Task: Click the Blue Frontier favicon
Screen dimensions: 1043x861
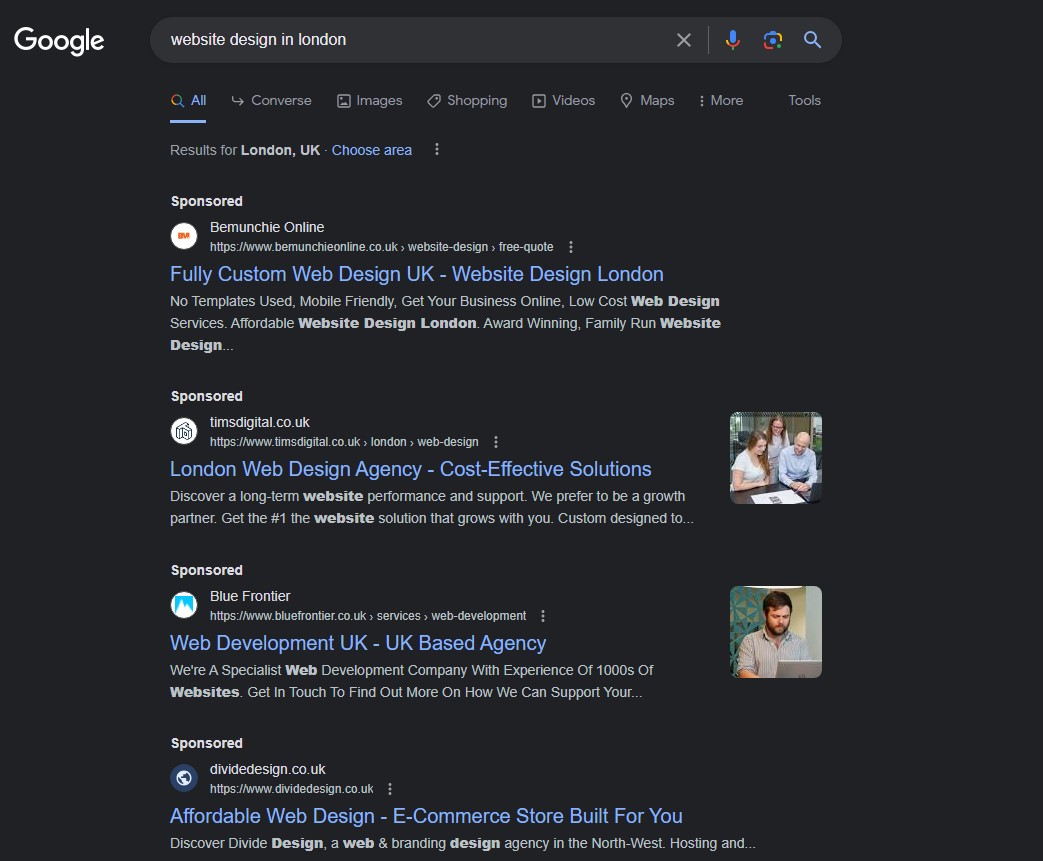Action: click(x=184, y=605)
